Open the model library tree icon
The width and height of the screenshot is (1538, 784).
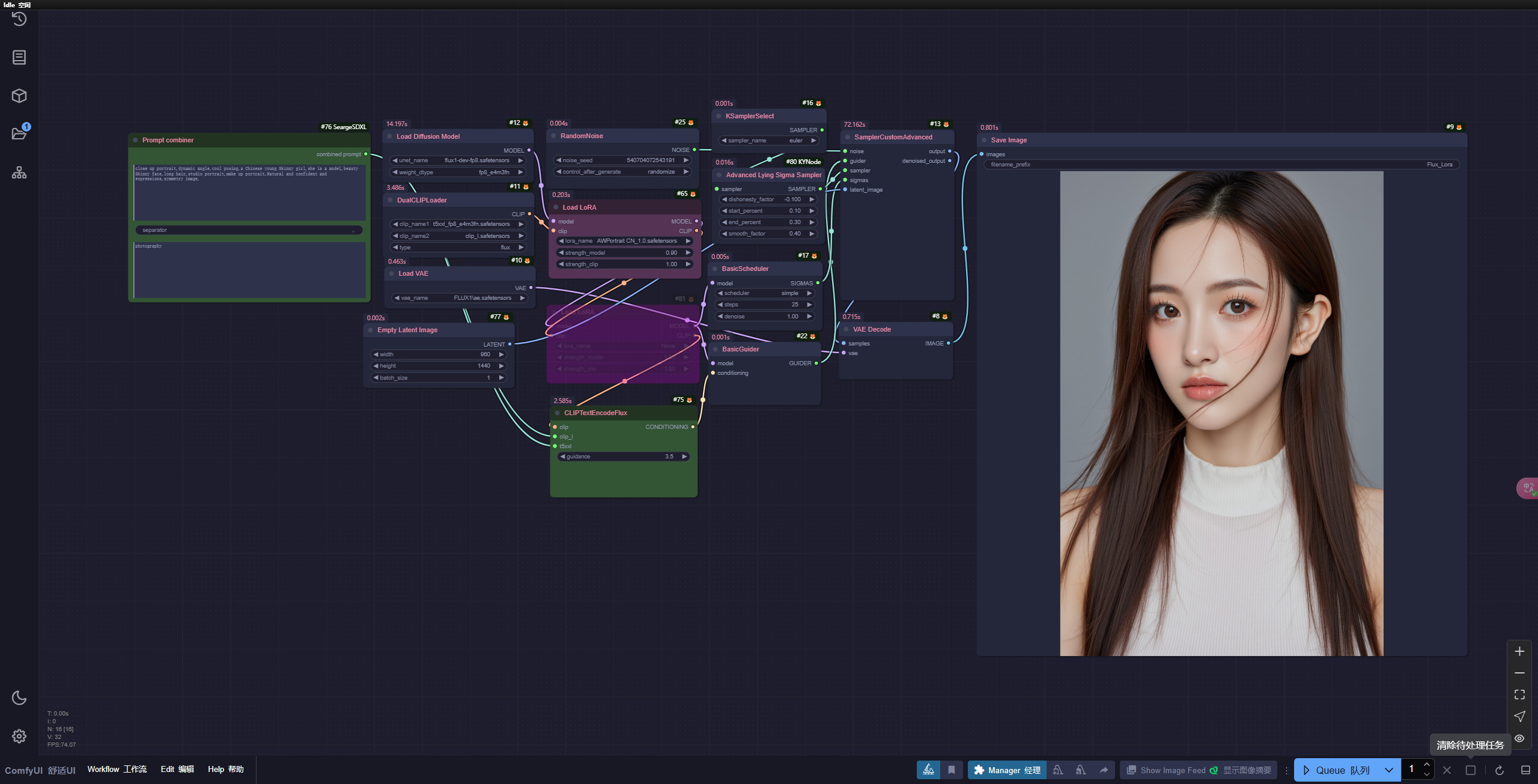tap(19, 173)
